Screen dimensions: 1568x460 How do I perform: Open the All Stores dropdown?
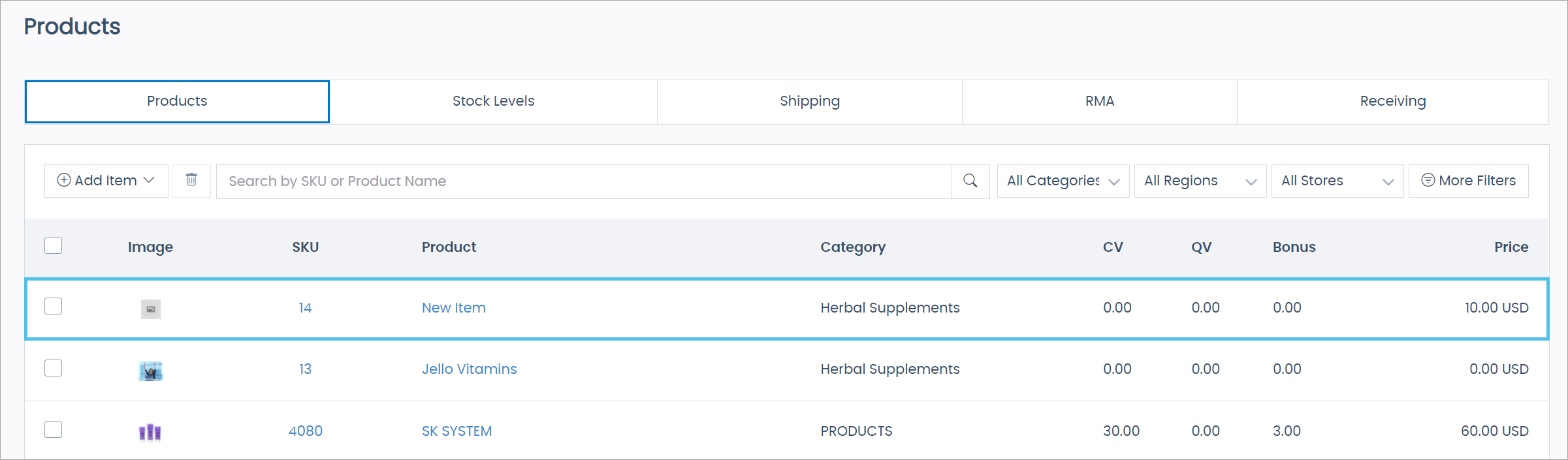[1337, 180]
